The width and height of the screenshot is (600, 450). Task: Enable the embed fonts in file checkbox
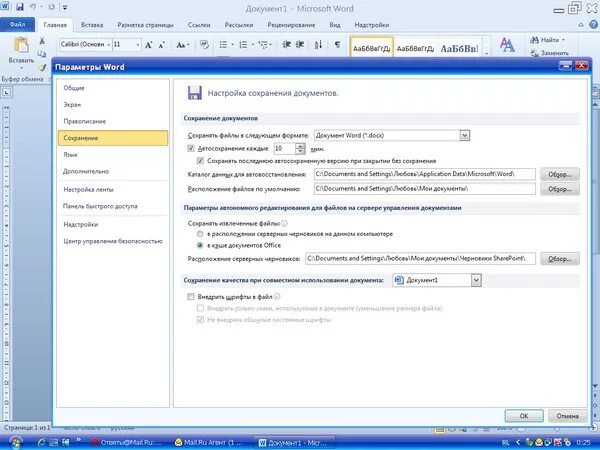pos(191,297)
